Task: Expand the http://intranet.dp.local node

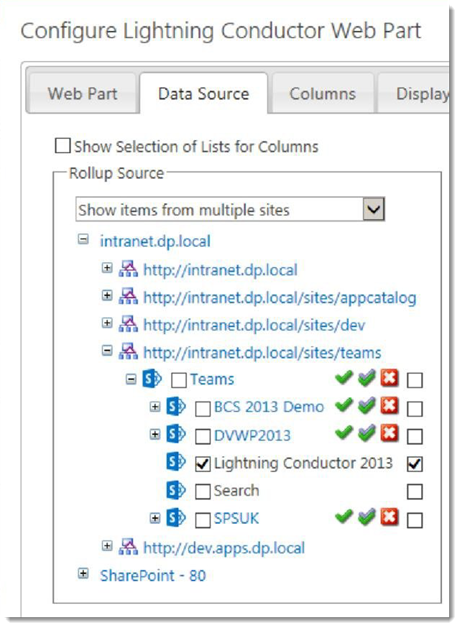Action: pos(107,268)
